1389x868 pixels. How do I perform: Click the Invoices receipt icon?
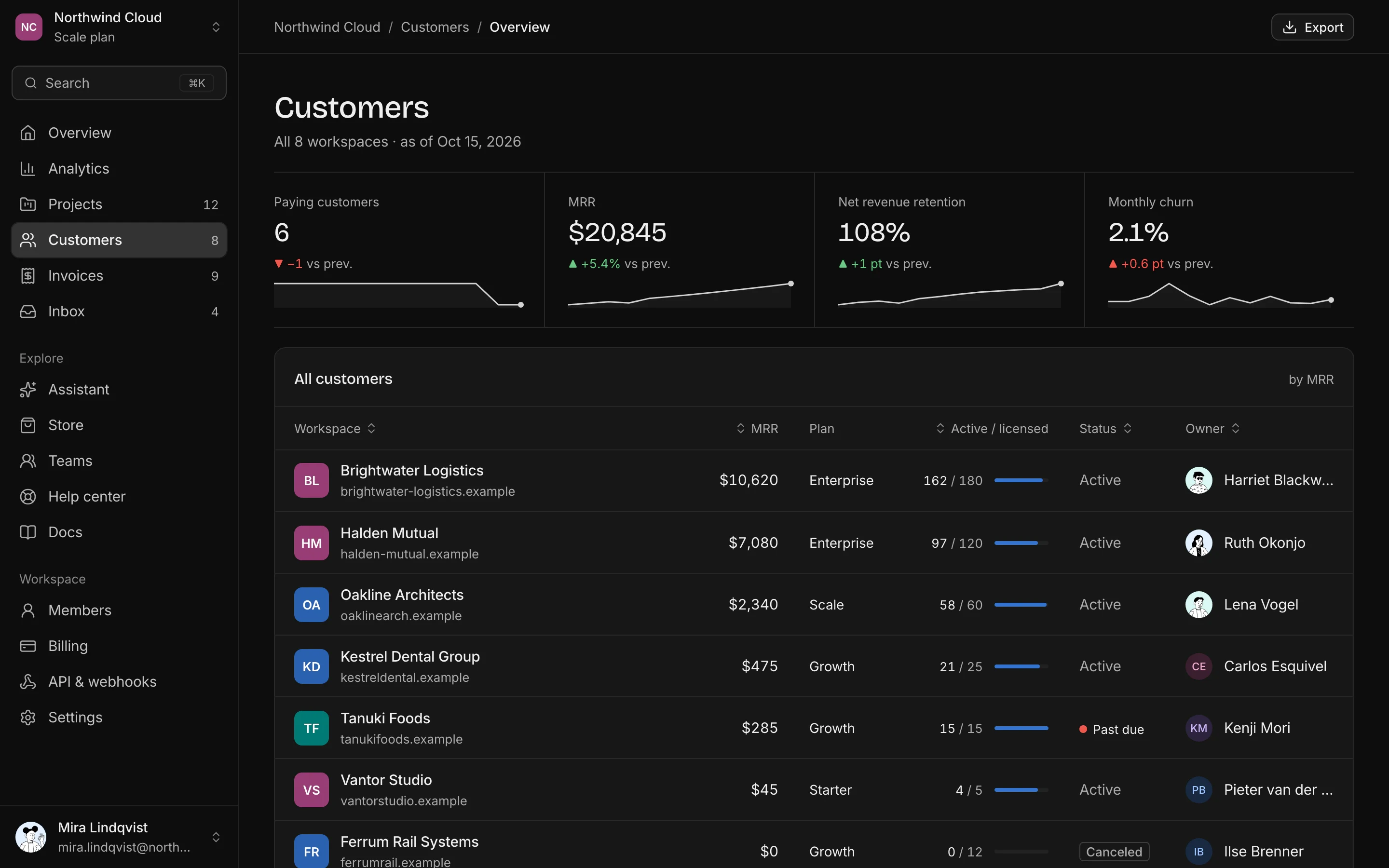pyautogui.click(x=27, y=275)
